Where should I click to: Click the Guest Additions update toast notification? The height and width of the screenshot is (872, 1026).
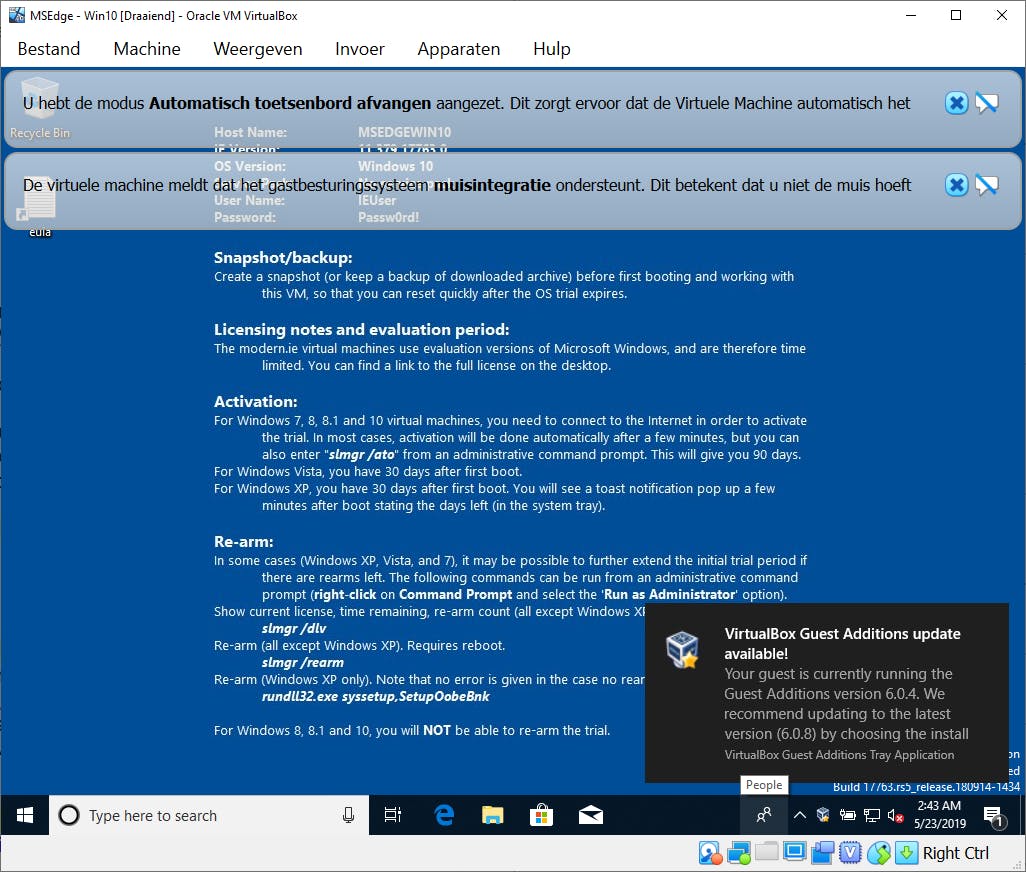click(826, 693)
